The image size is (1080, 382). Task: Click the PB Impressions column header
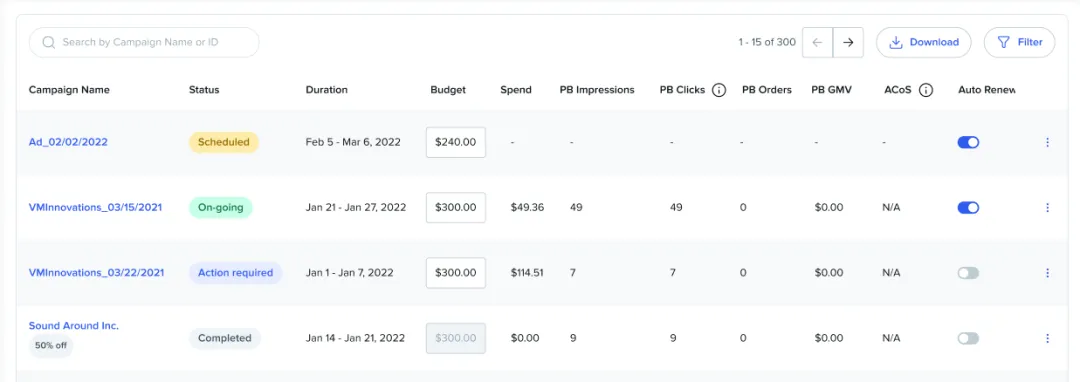tap(597, 90)
